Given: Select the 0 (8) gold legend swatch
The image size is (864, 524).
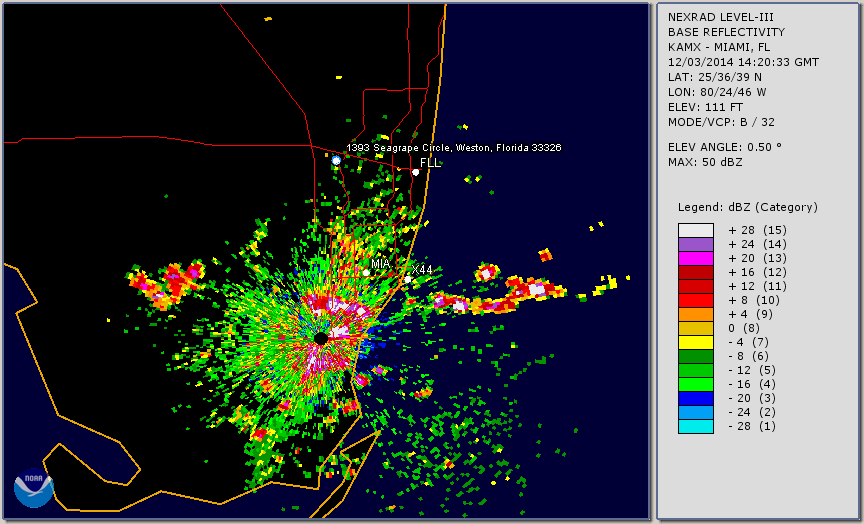Looking at the screenshot, I should [696, 328].
